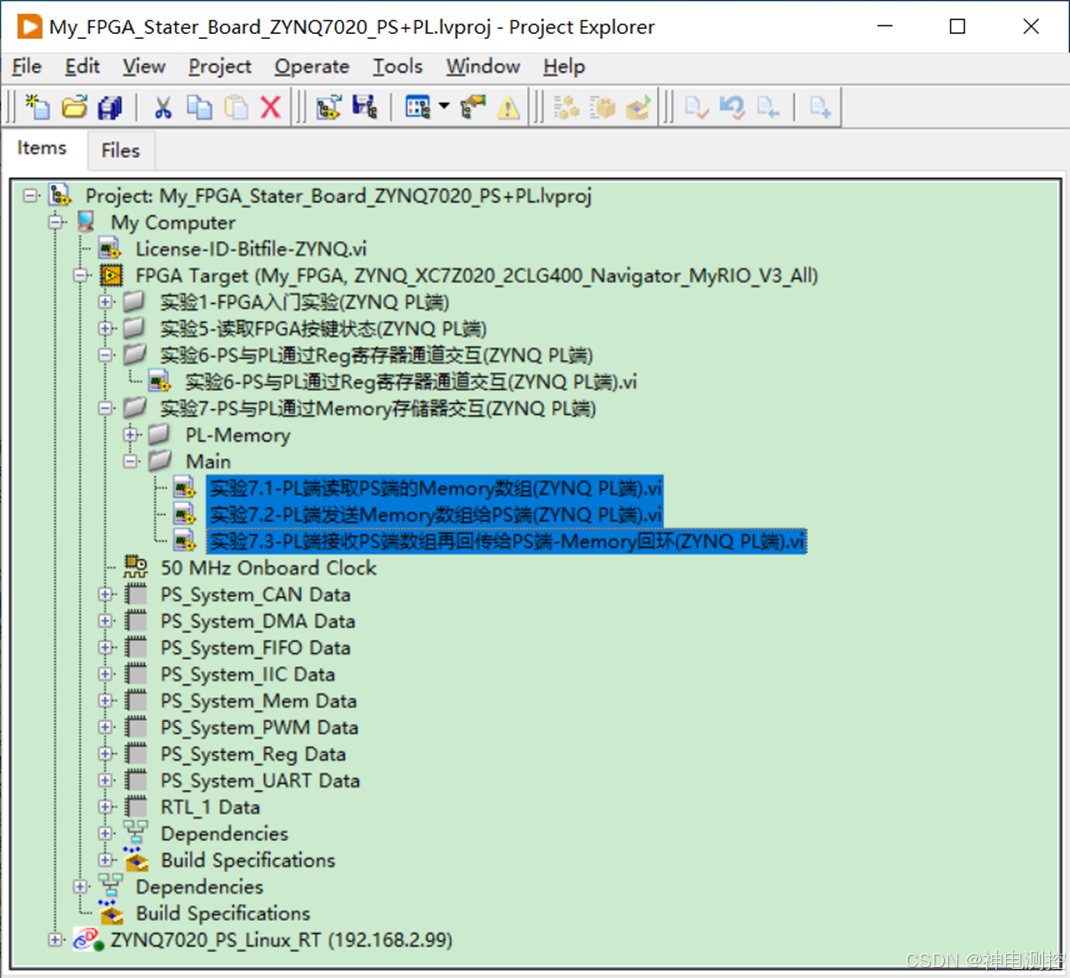Click the Paste clipboard icon

tap(236, 107)
